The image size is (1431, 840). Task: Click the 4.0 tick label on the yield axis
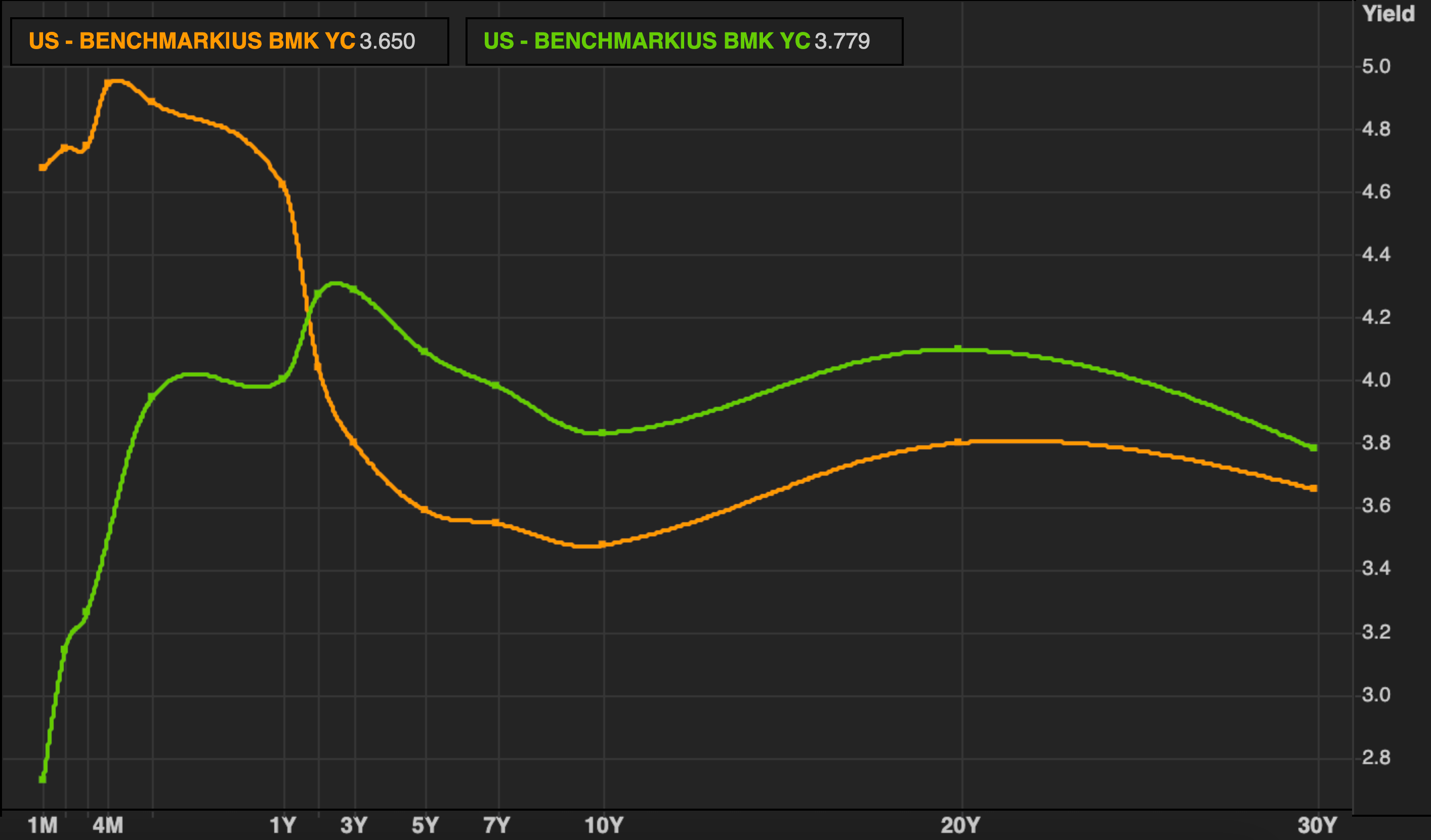coord(1376,380)
